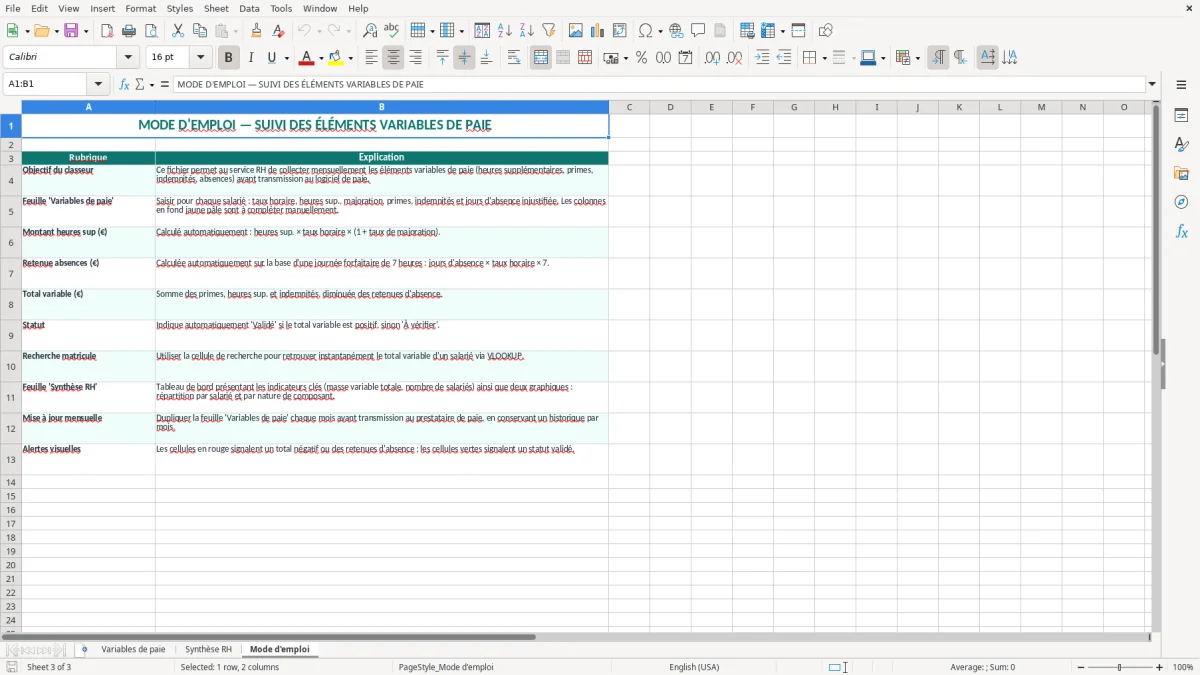Viewport: 1200px width, 675px height.
Task: Toggle Merge and Center Cells
Action: click(541, 58)
